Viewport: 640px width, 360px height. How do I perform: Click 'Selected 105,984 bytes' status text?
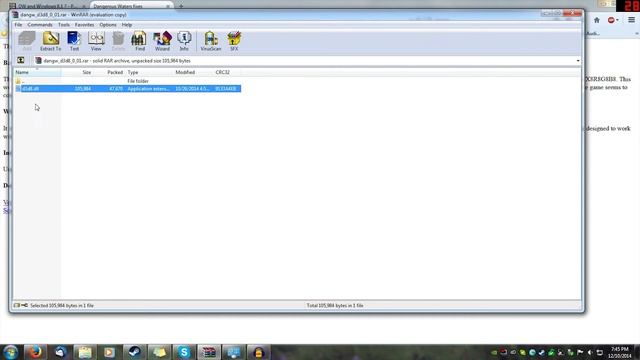pos(62,305)
